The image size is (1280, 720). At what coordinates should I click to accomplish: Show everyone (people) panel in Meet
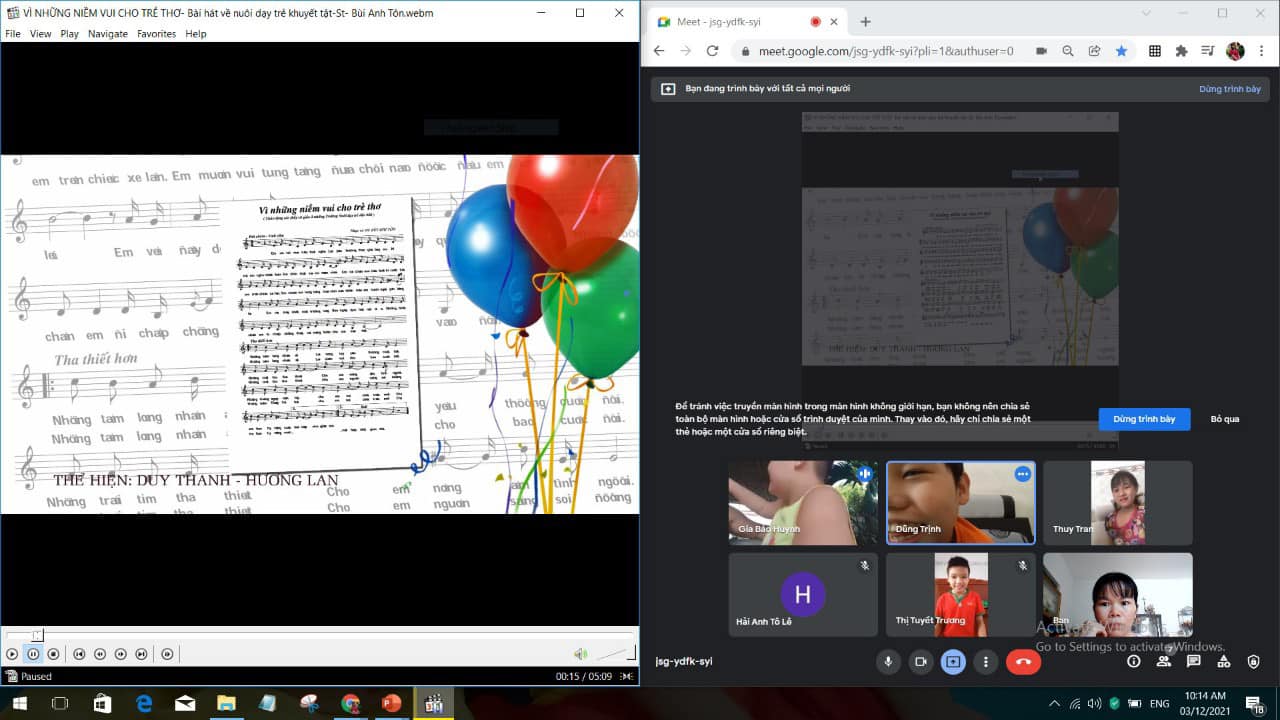click(1163, 661)
